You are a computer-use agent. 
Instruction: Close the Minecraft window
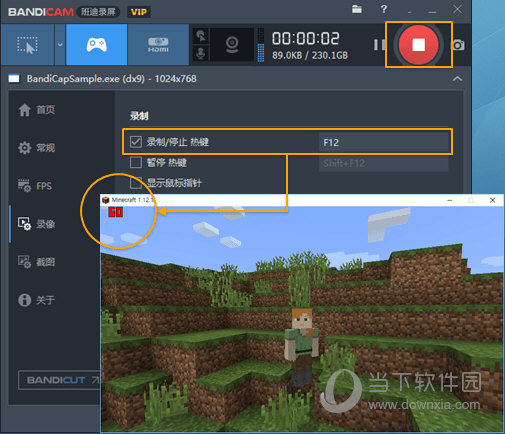[x=492, y=200]
